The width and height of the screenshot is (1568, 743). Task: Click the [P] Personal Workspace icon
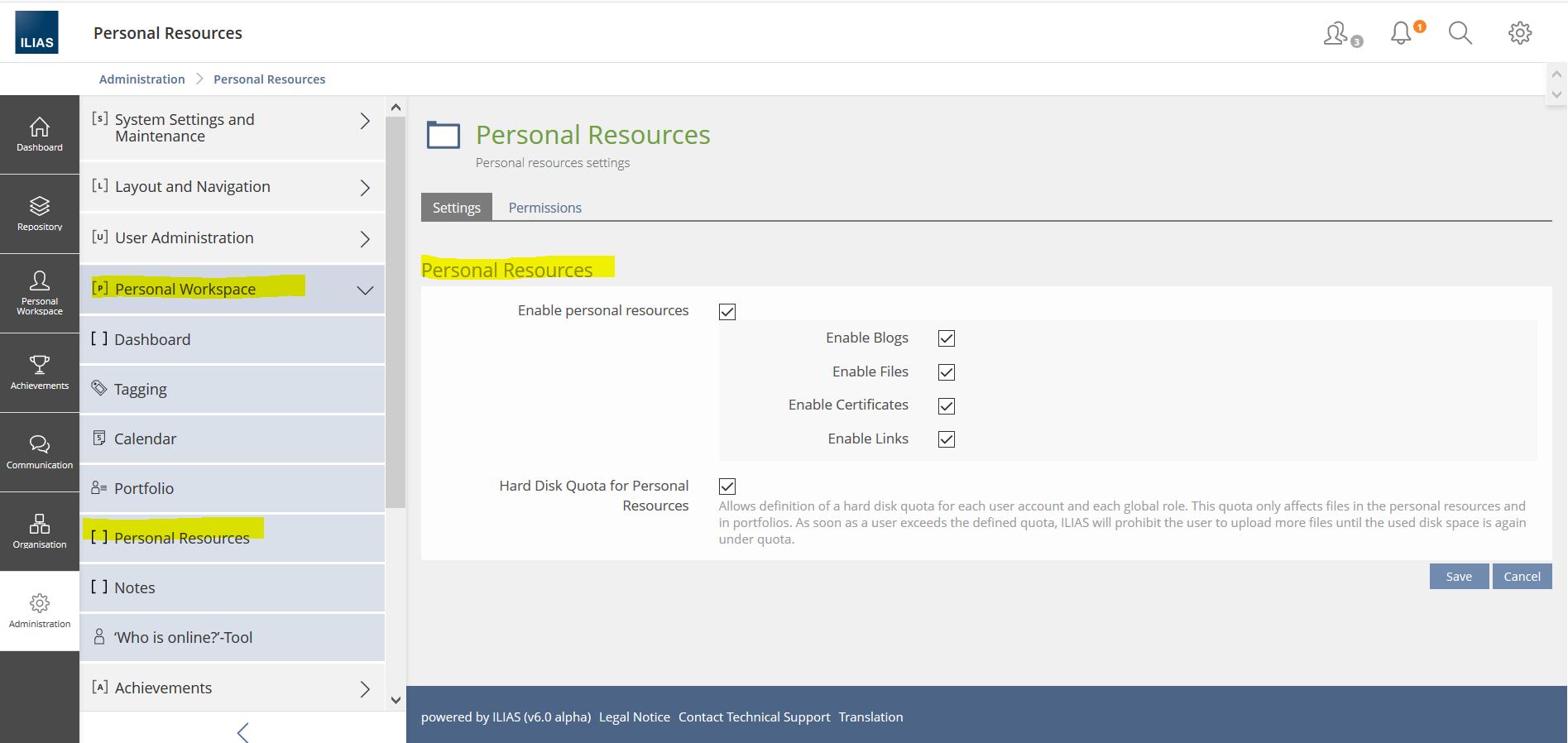point(100,288)
